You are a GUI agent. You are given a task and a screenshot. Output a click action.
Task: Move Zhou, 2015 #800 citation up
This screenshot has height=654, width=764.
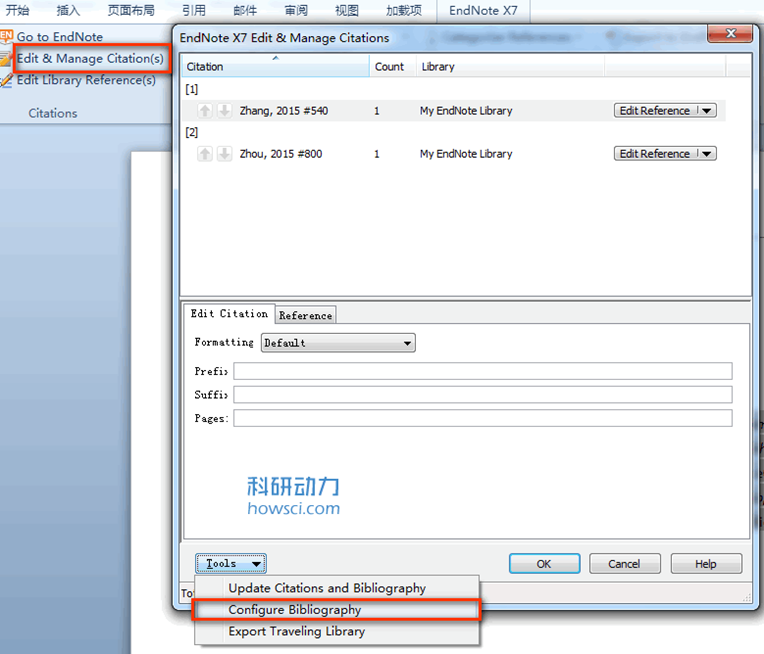[x=205, y=154]
